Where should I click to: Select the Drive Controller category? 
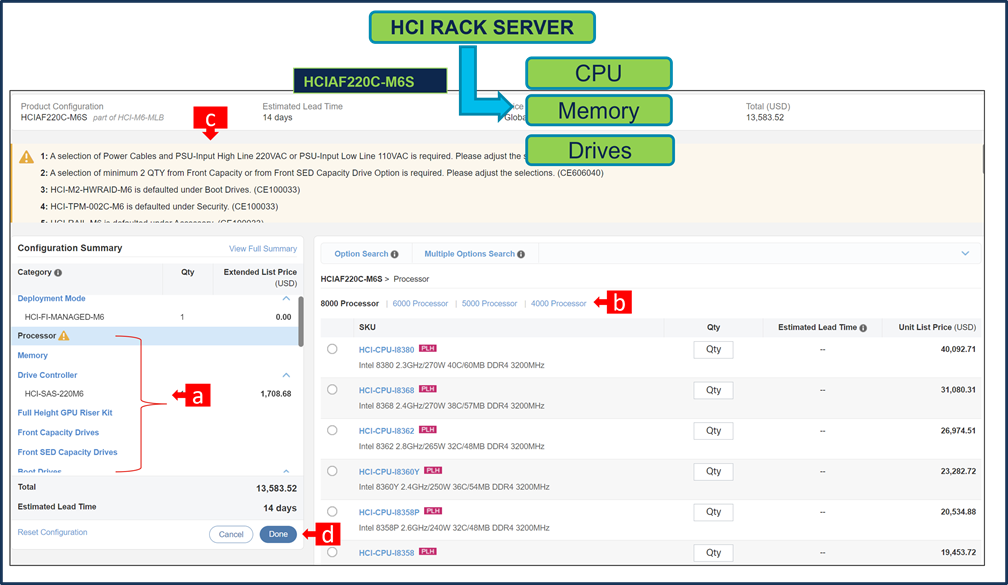pyautogui.click(x=48, y=375)
